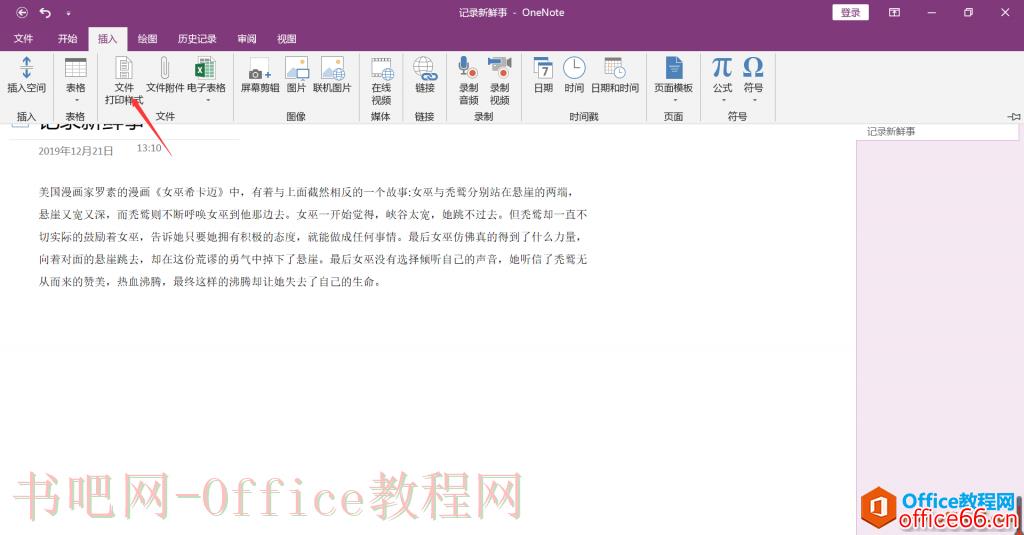This screenshot has height=535, width=1024.
Task: Click the last note line beginning 从而来的赞美
Action: coord(210,282)
